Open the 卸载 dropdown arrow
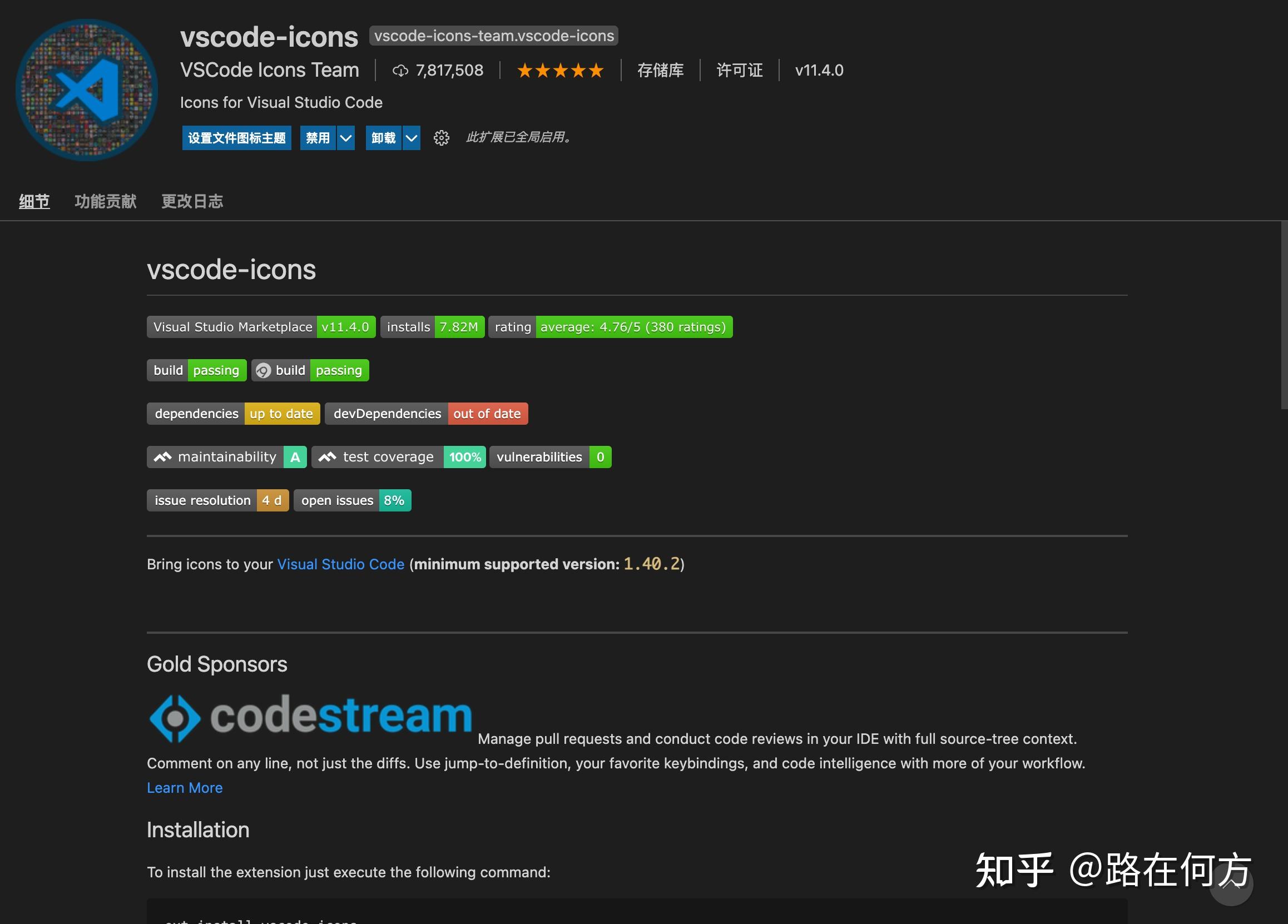Viewport: 1288px width, 924px height. point(411,138)
